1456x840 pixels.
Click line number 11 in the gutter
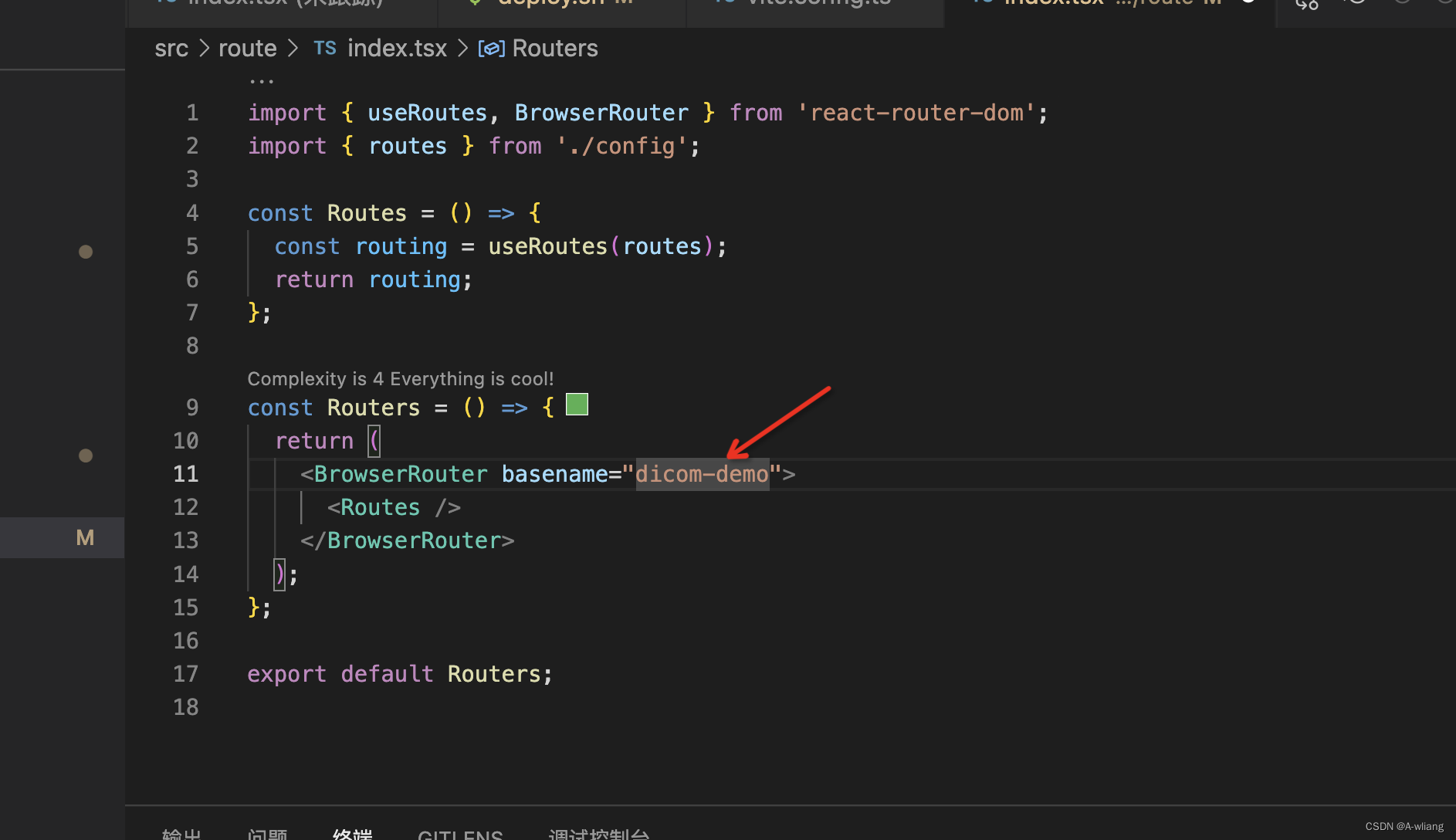[x=186, y=474]
